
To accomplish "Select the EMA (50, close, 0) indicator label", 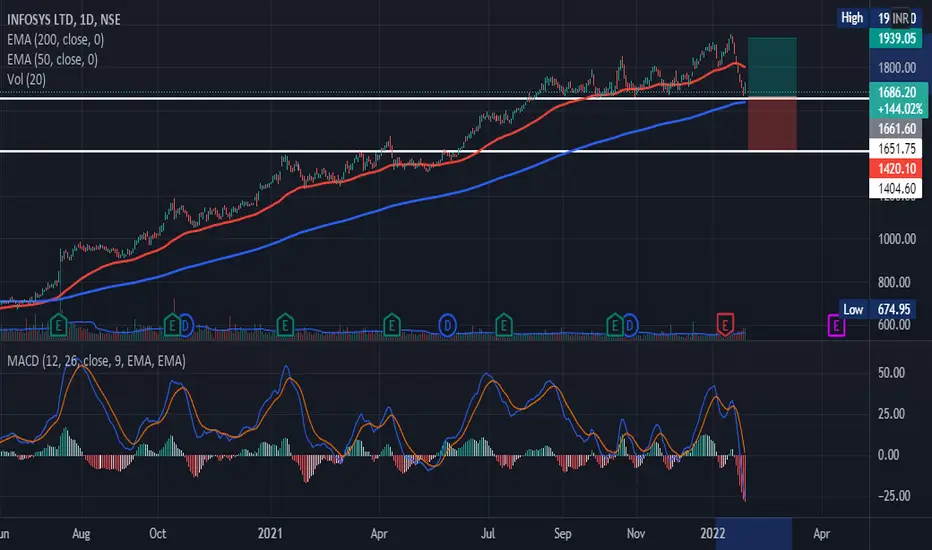I will coord(52,59).
